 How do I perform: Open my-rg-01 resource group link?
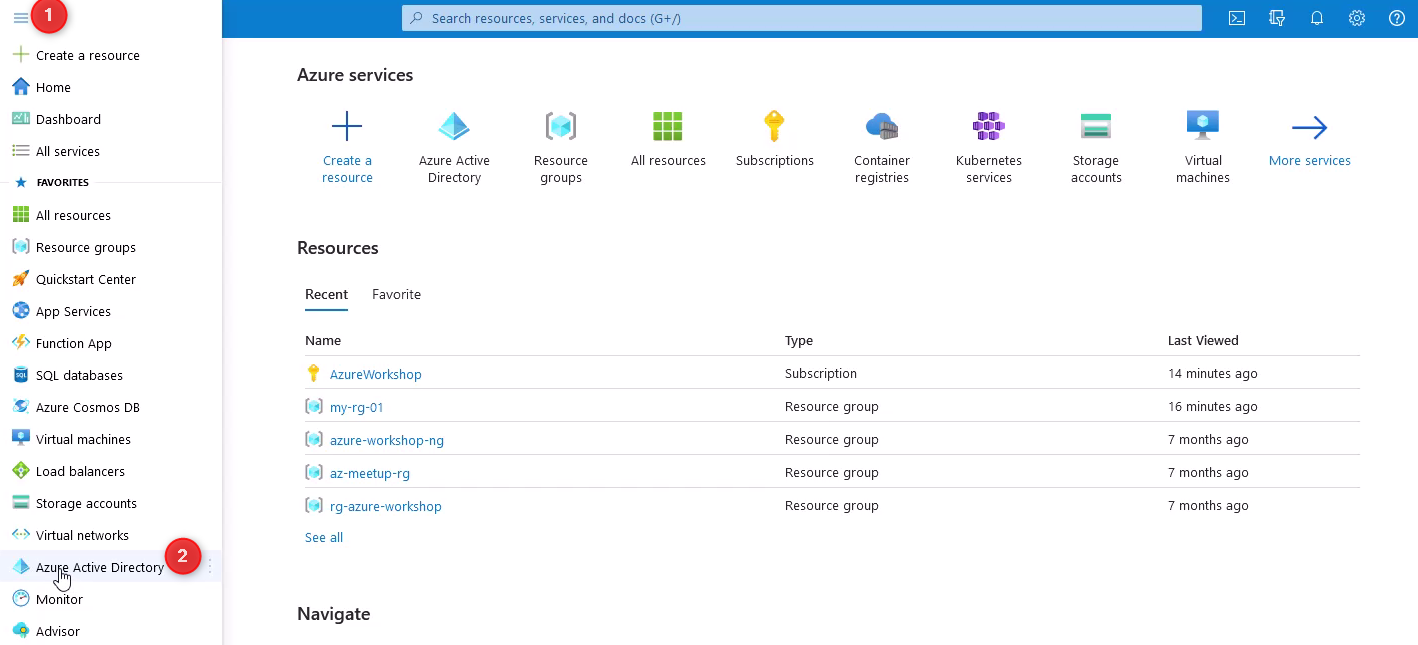pyautogui.click(x=357, y=407)
